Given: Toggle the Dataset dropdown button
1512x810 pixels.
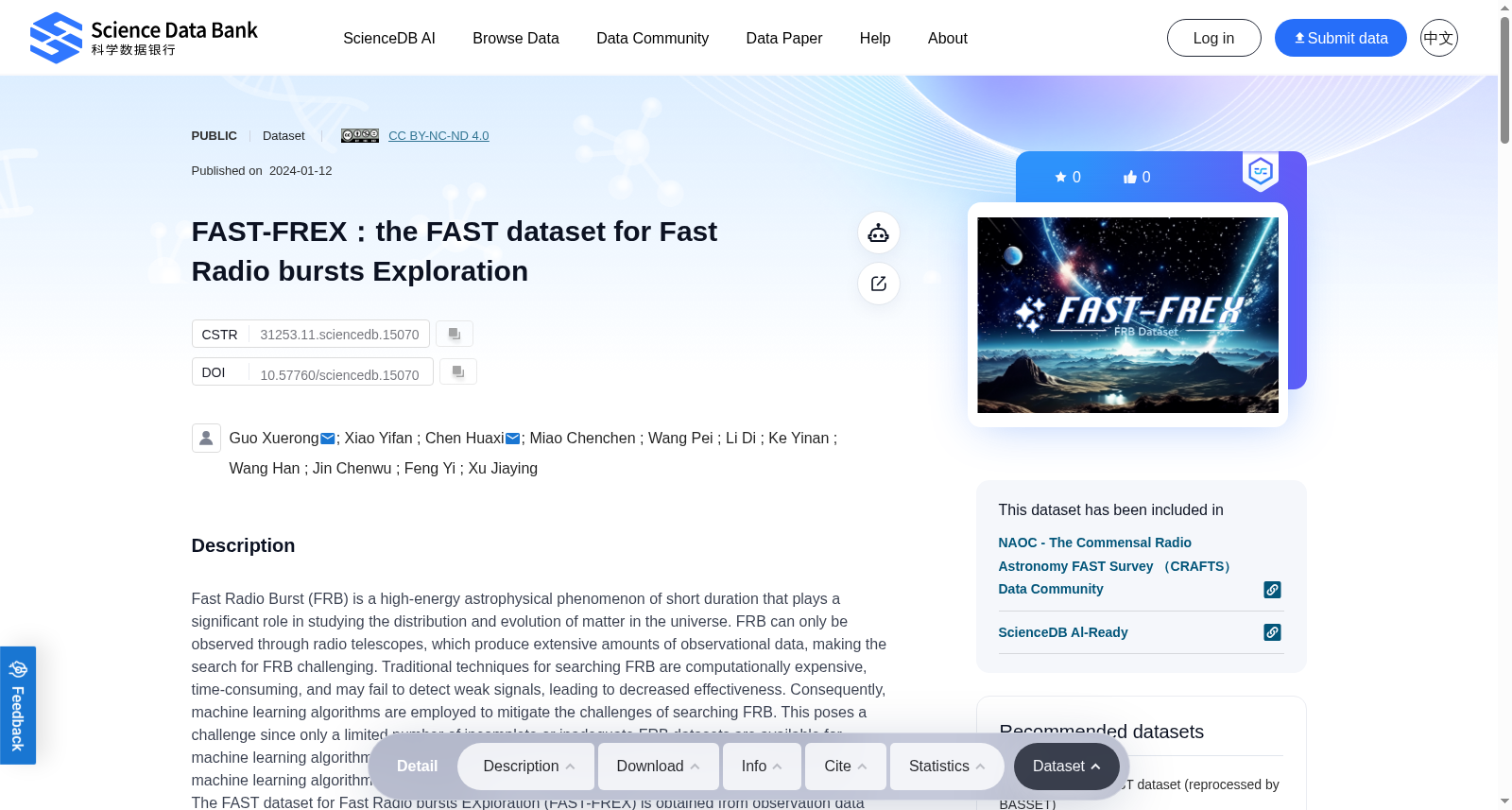Looking at the screenshot, I should coord(1067,767).
